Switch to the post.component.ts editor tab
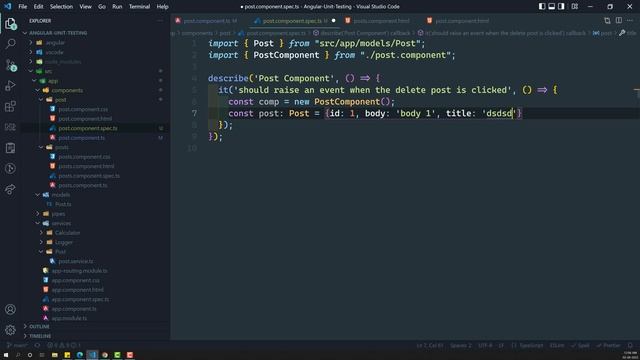Screen dimensions: 640x360 coord(206,21)
